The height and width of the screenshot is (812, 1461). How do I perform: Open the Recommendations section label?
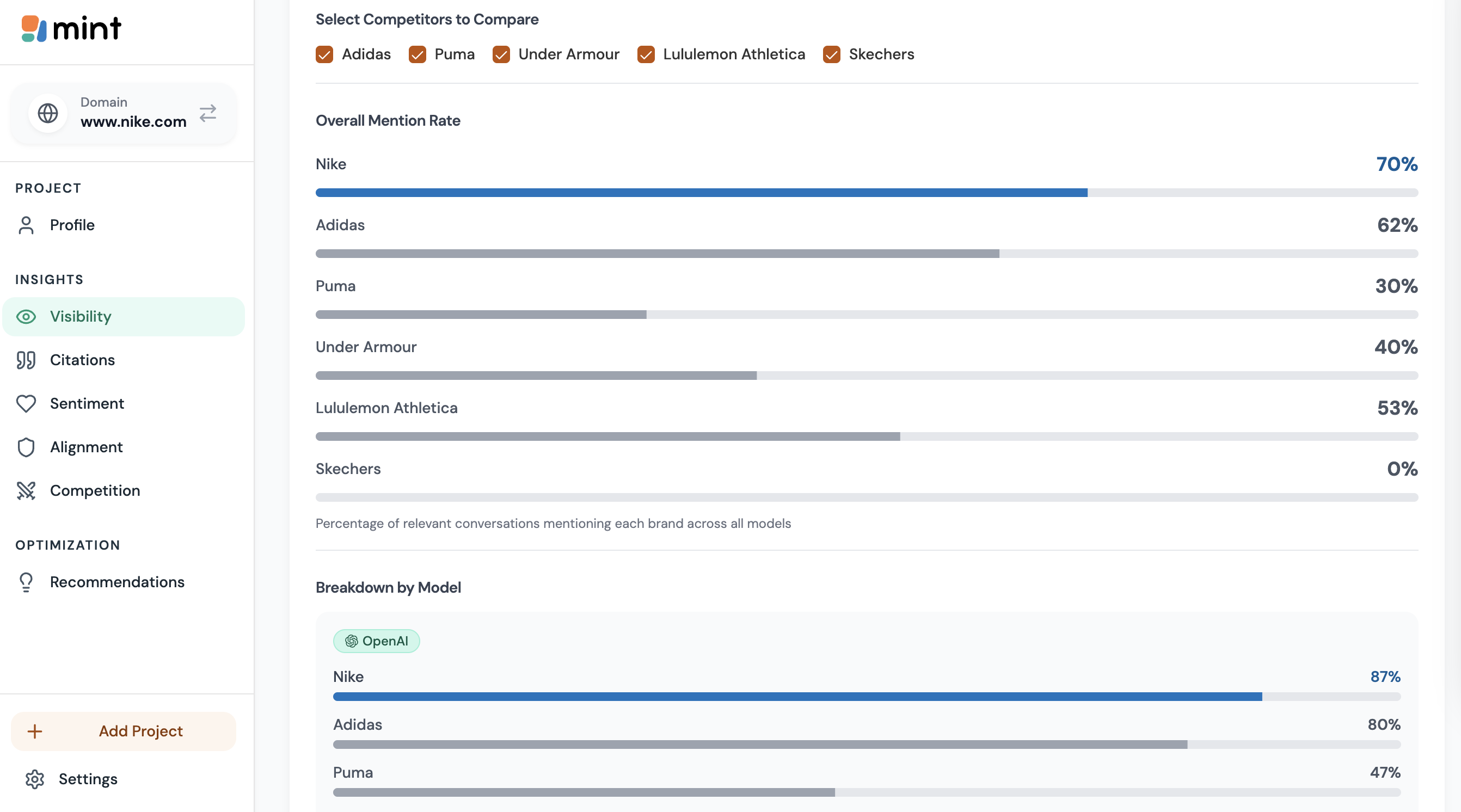pyautogui.click(x=117, y=582)
